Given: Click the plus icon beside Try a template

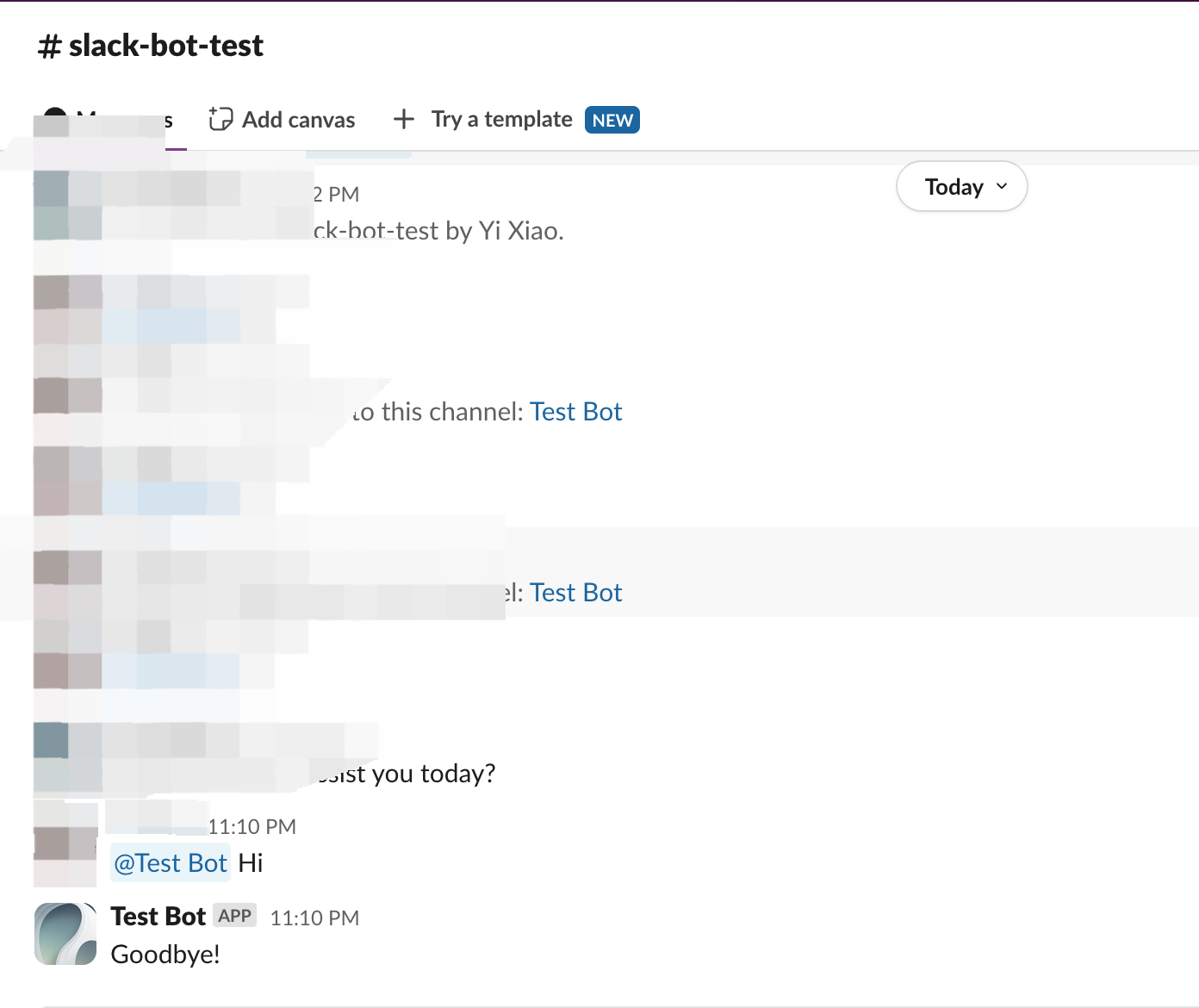Looking at the screenshot, I should pos(403,119).
